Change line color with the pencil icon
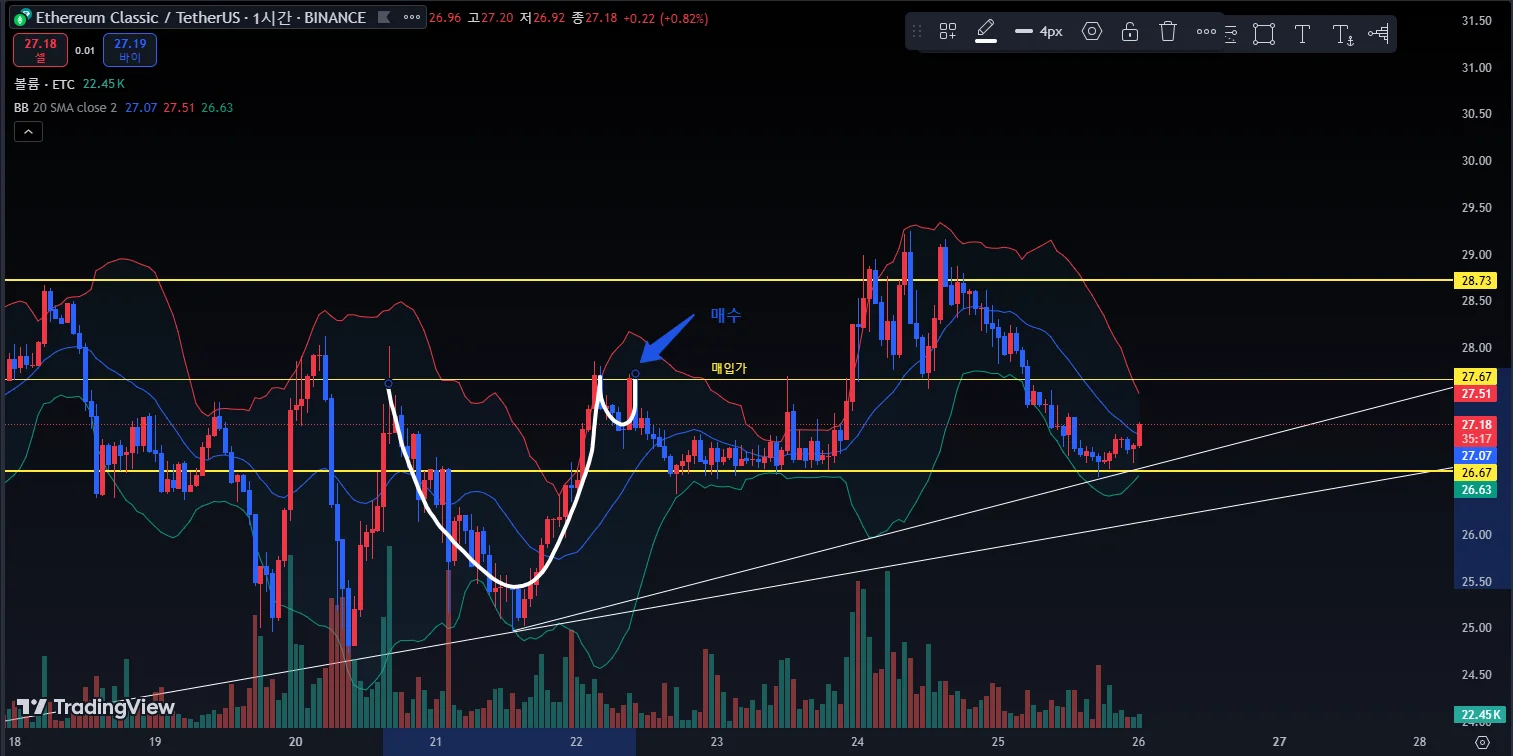This screenshot has width=1513, height=756. 986,31
